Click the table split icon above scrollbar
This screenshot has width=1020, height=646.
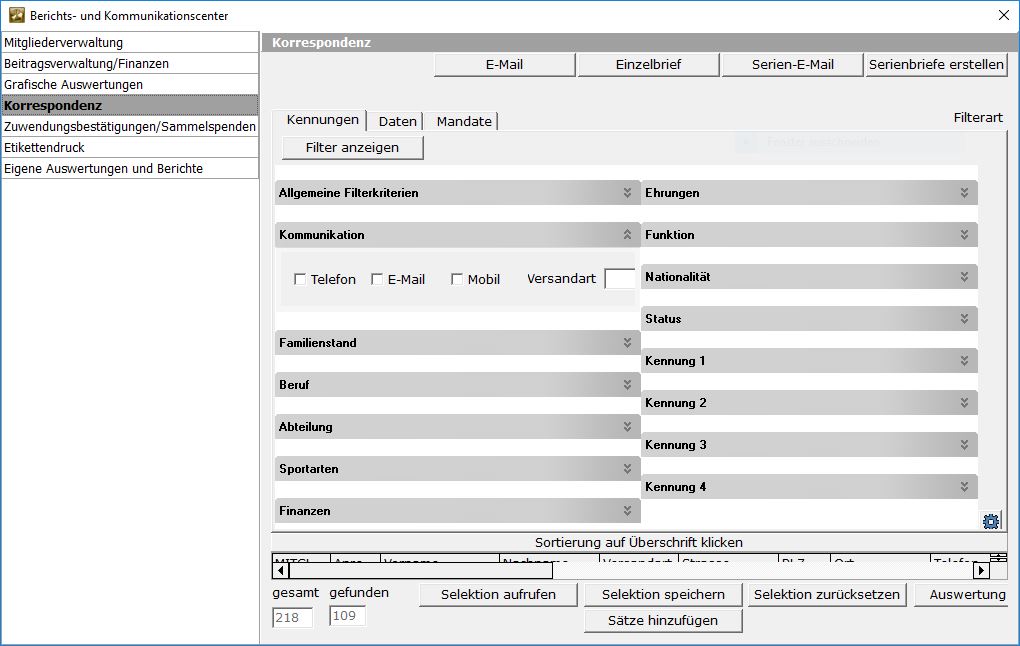[998, 558]
